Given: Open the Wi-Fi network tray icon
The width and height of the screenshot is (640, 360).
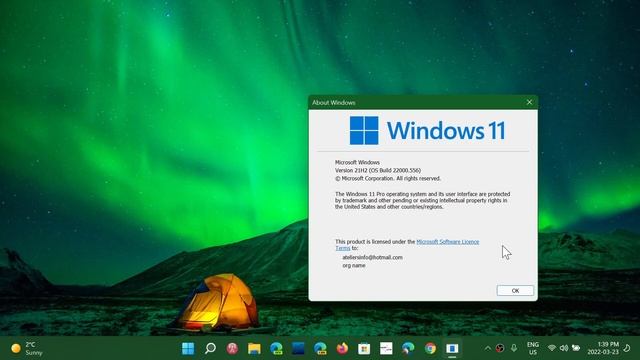Looking at the screenshot, I should (x=552, y=348).
